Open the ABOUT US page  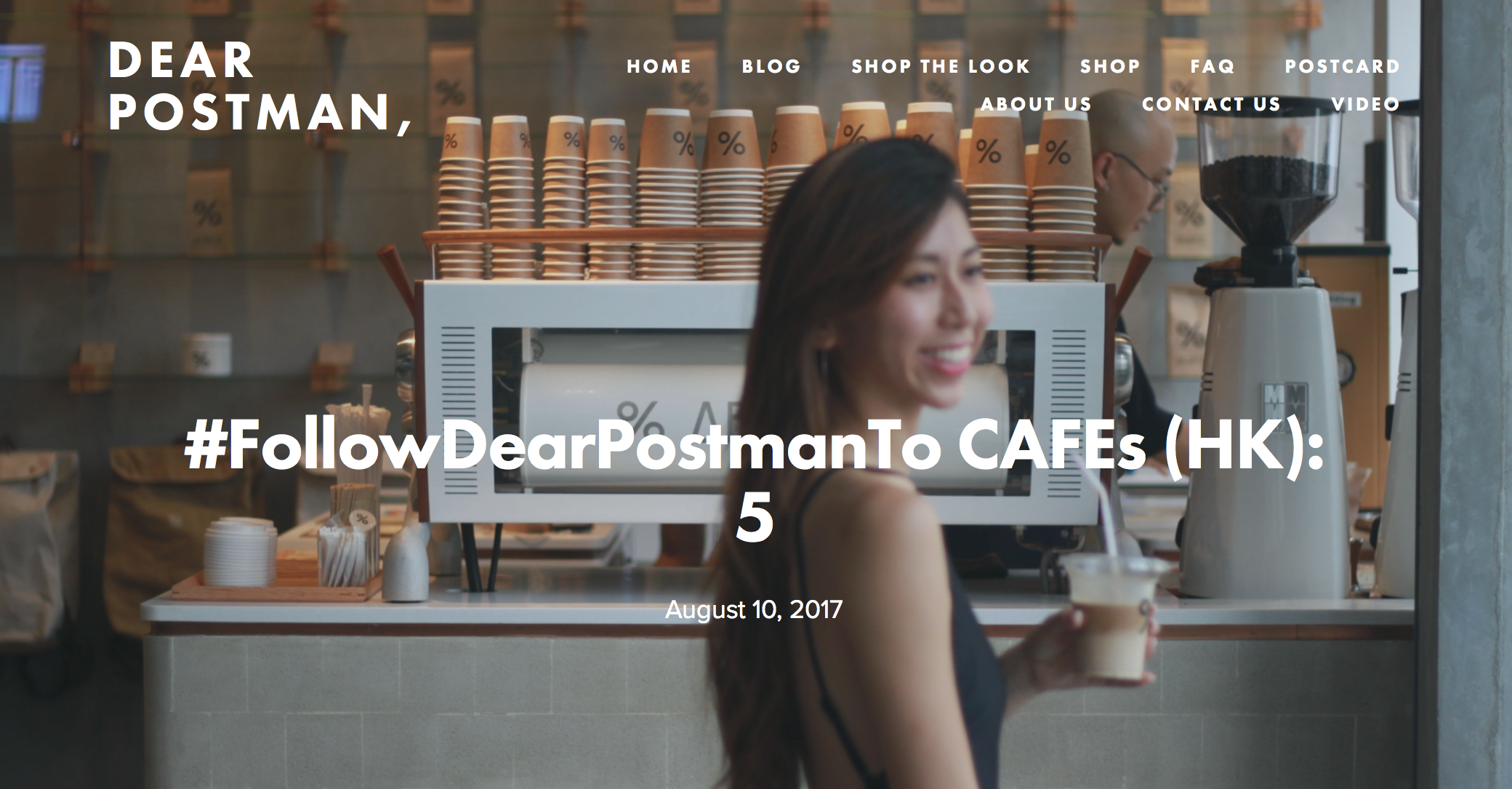(1036, 104)
